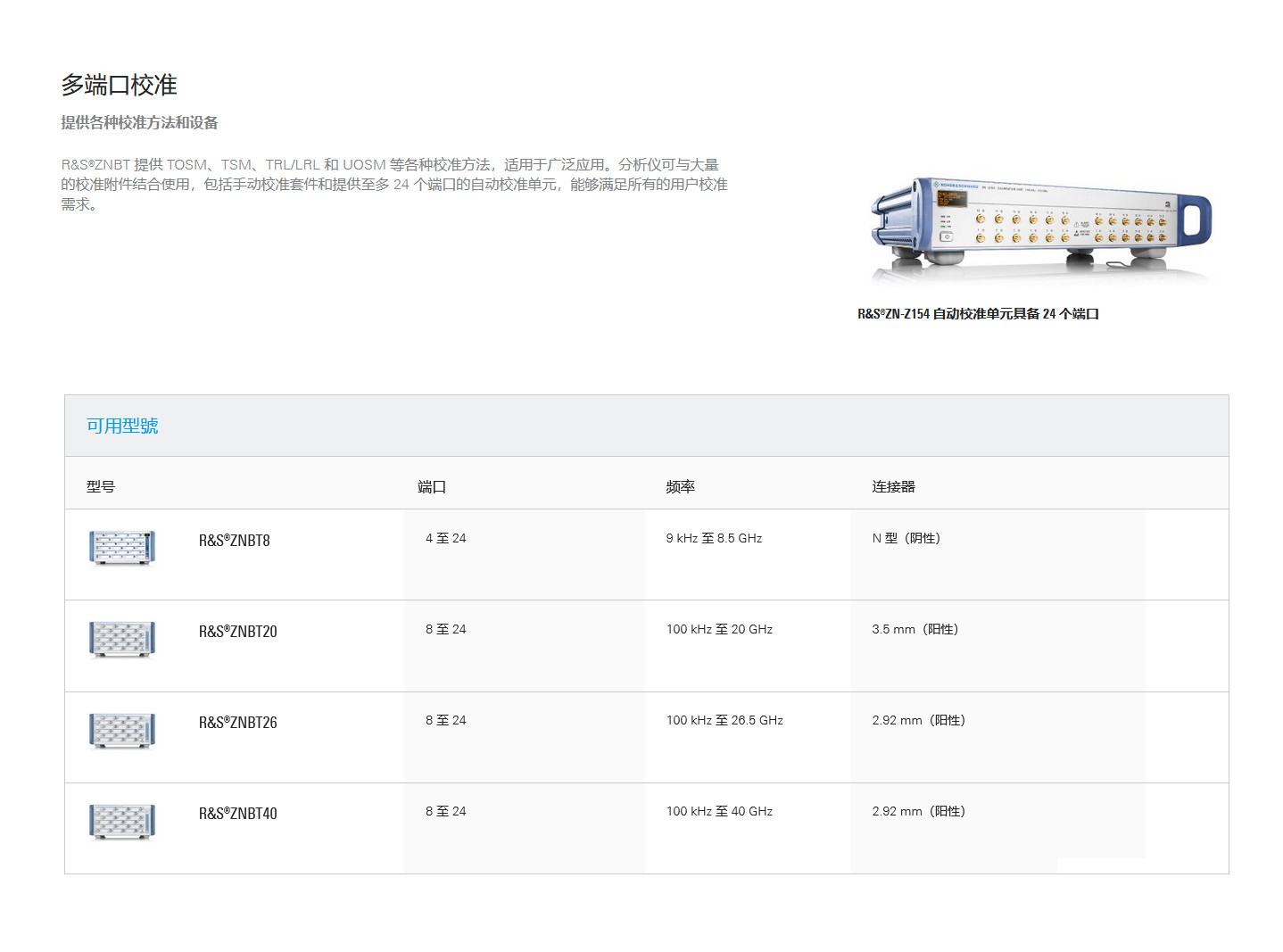Click the 端口 column header
1283x952 pixels.
click(x=432, y=487)
